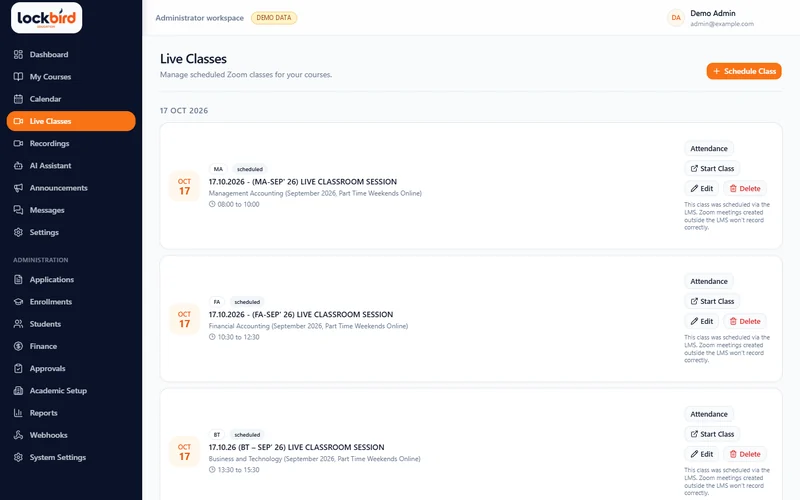The width and height of the screenshot is (800, 500).
Task: Click the Webhooks icon
Action: (18, 435)
